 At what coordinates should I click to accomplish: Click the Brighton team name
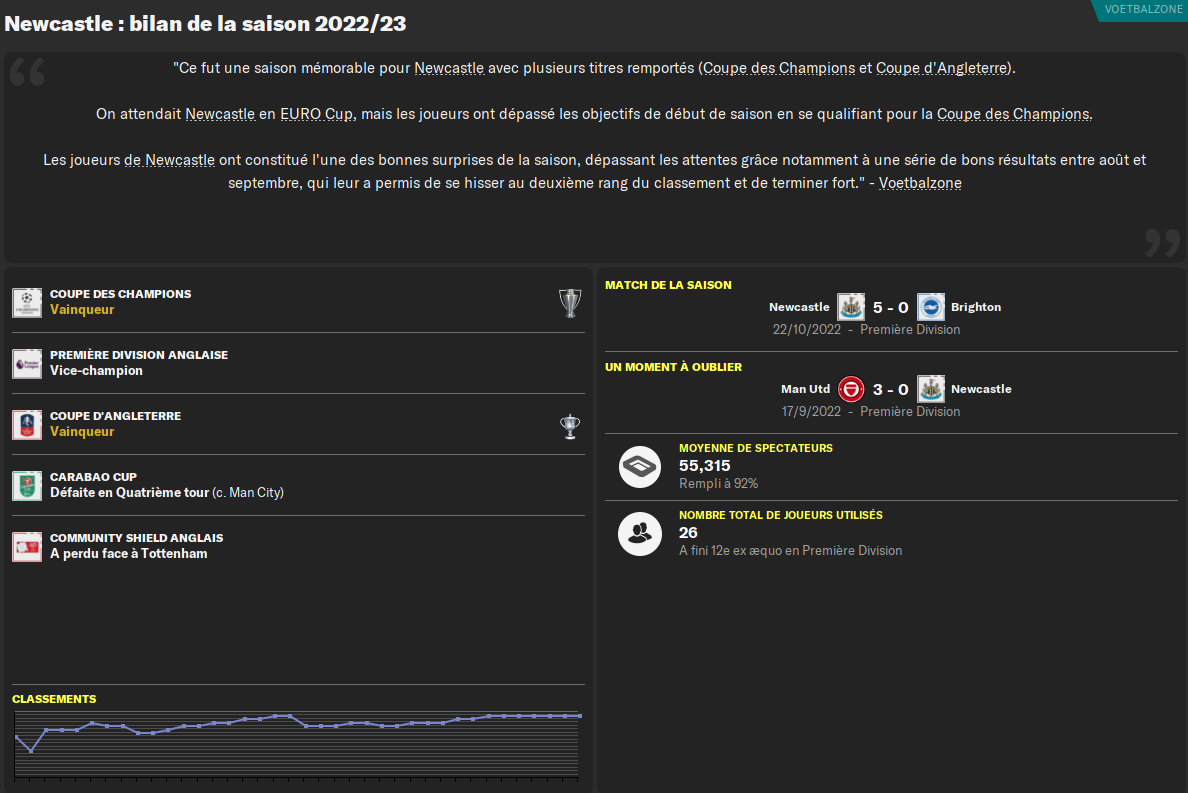tap(976, 308)
